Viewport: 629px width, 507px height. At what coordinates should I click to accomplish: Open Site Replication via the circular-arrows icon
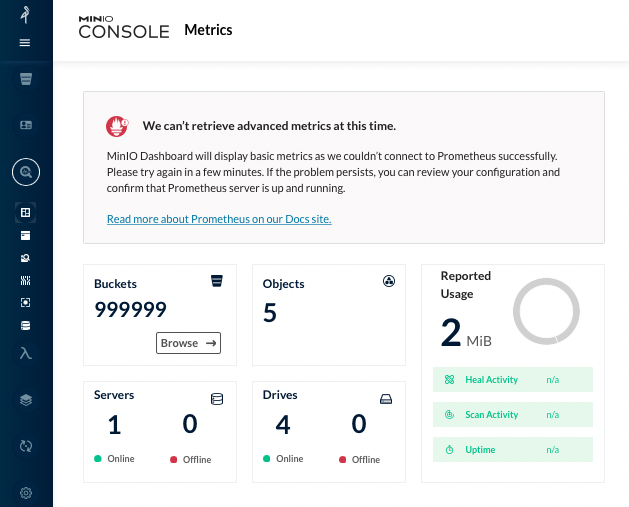point(26,446)
